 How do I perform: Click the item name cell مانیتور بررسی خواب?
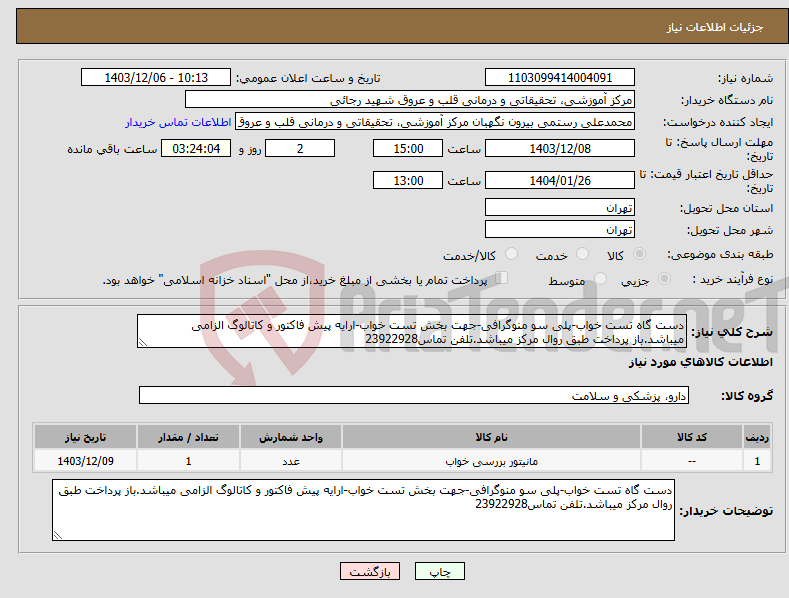[492, 461]
